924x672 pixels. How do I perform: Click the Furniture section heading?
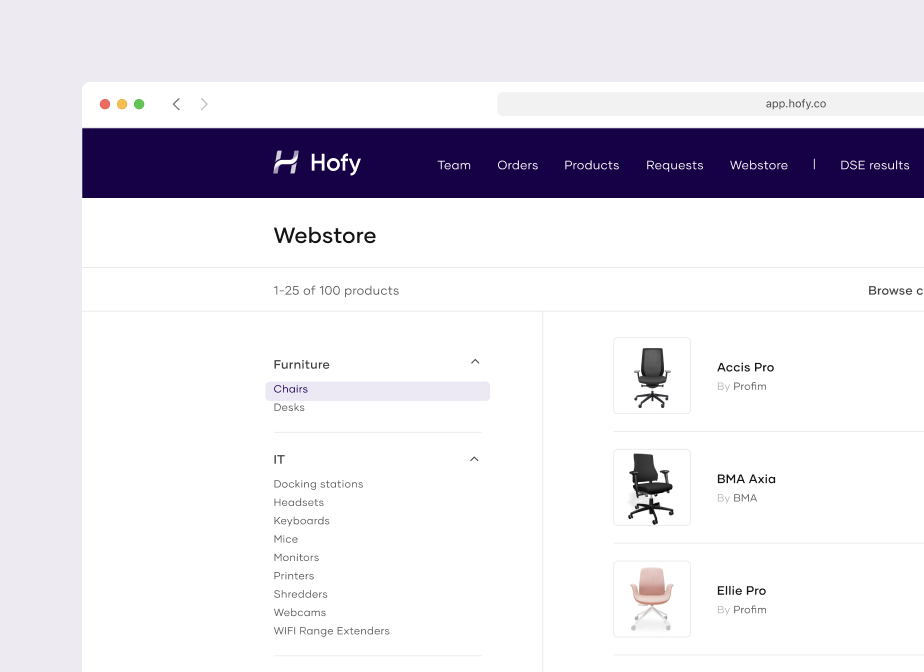click(301, 364)
